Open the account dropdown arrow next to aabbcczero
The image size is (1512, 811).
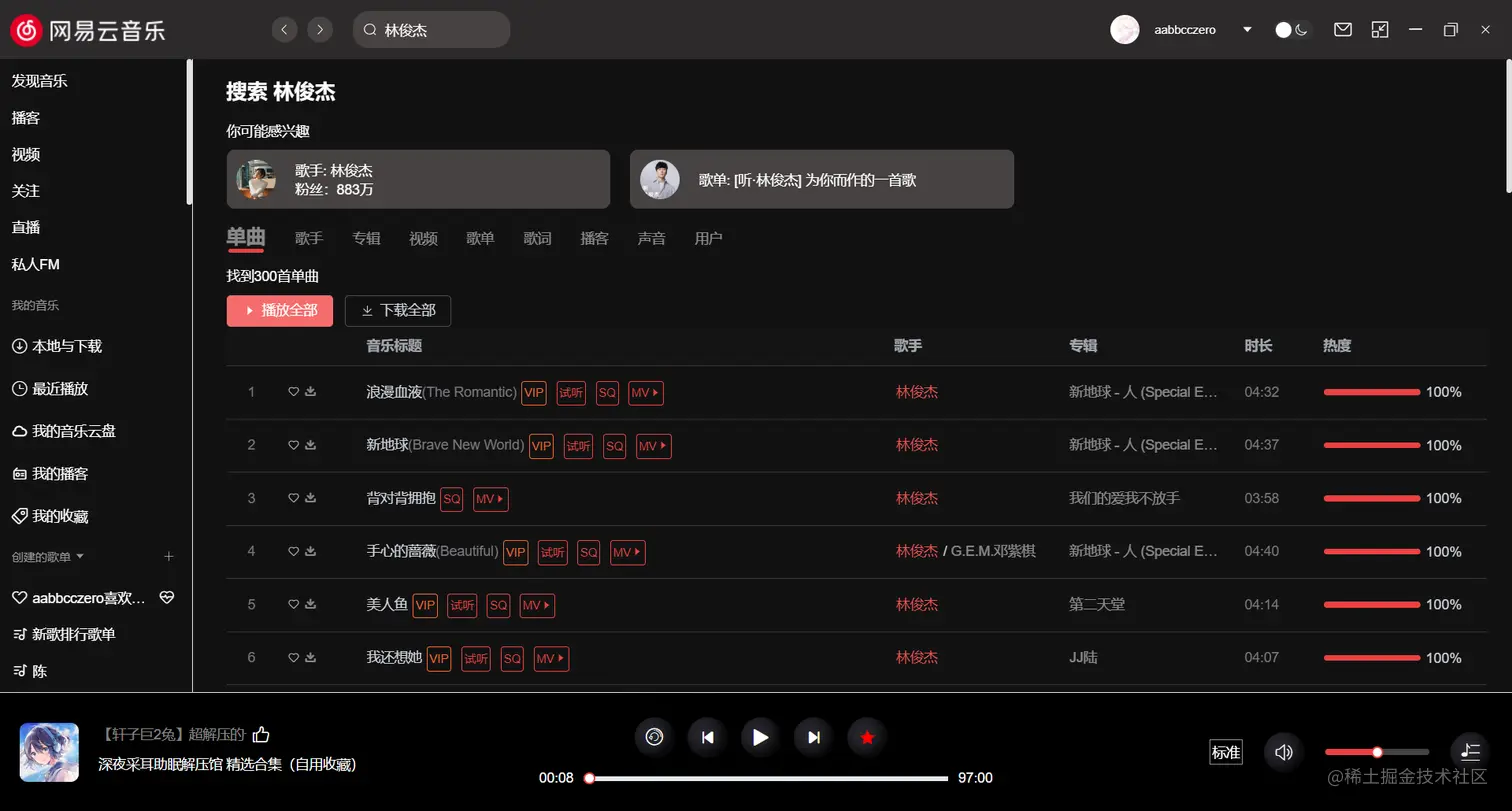pyautogui.click(x=1247, y=30)
